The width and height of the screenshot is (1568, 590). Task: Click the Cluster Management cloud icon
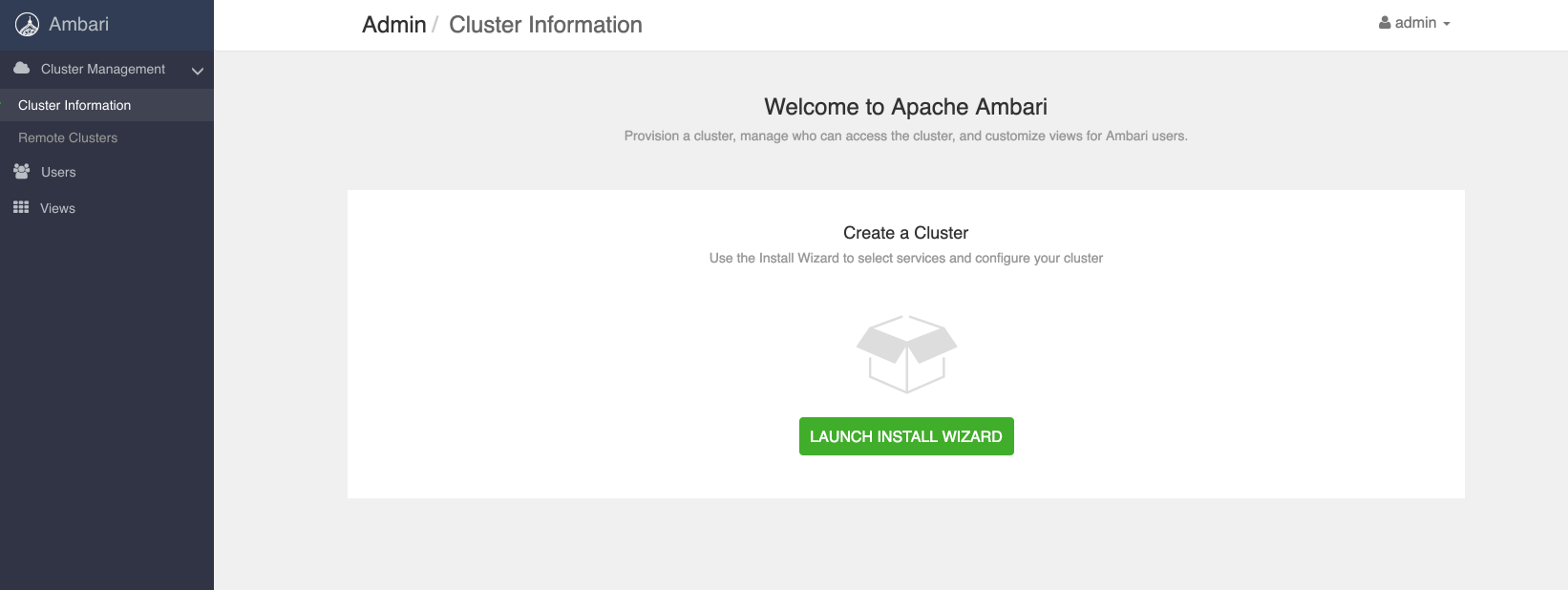[21, 69]
